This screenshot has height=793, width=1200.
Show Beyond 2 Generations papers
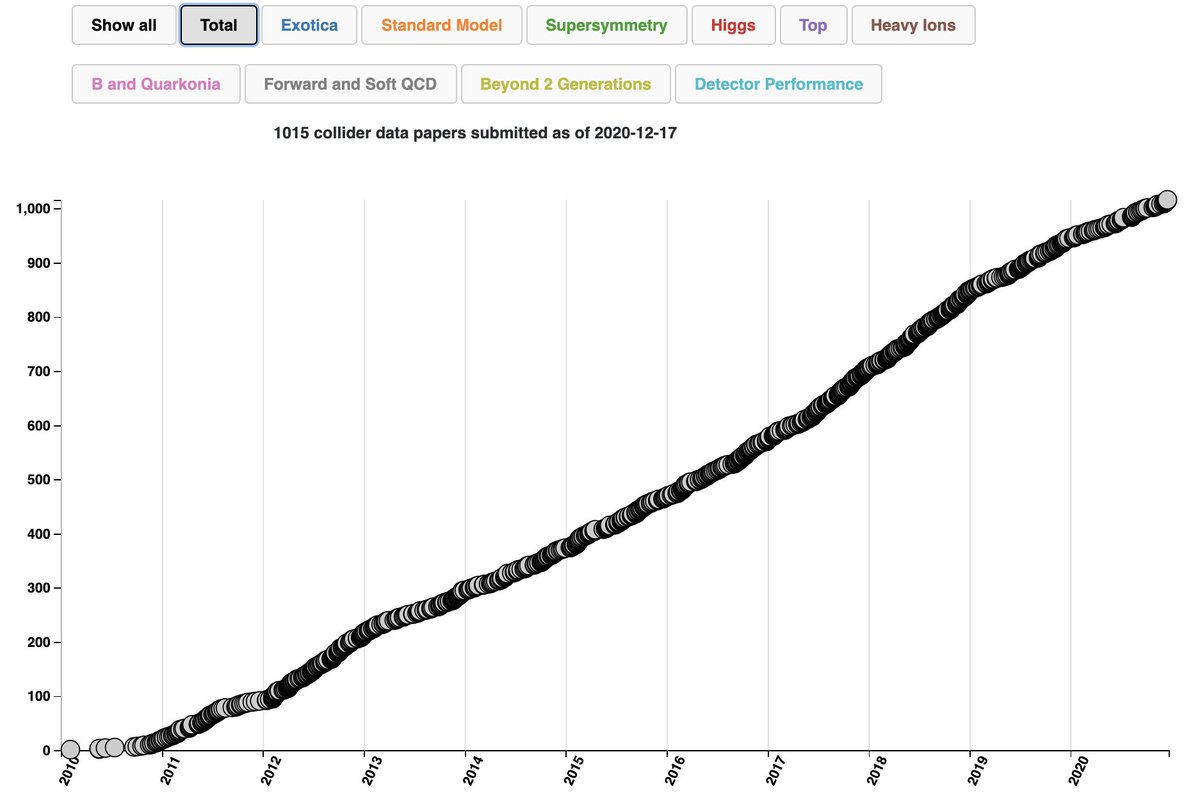[566, 84]
